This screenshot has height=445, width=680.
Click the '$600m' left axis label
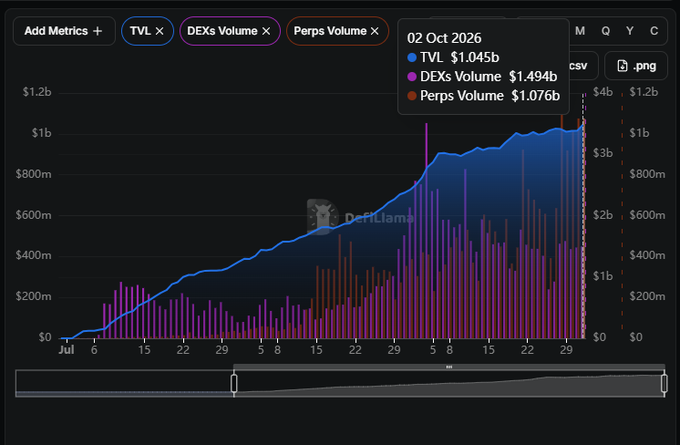click(33, 215)
